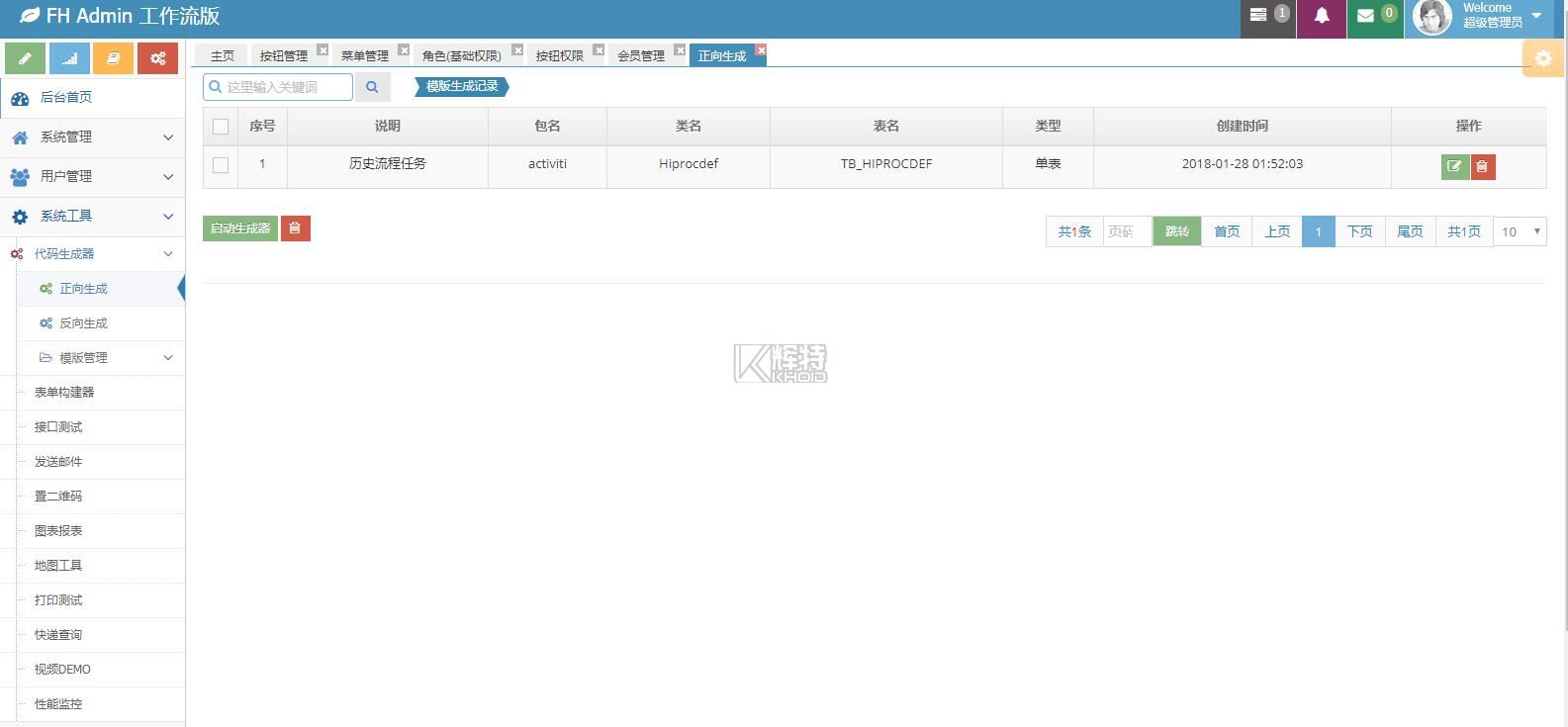Switch to the 菜单管理 tab

pyautogui.click(x=364, y=56)
